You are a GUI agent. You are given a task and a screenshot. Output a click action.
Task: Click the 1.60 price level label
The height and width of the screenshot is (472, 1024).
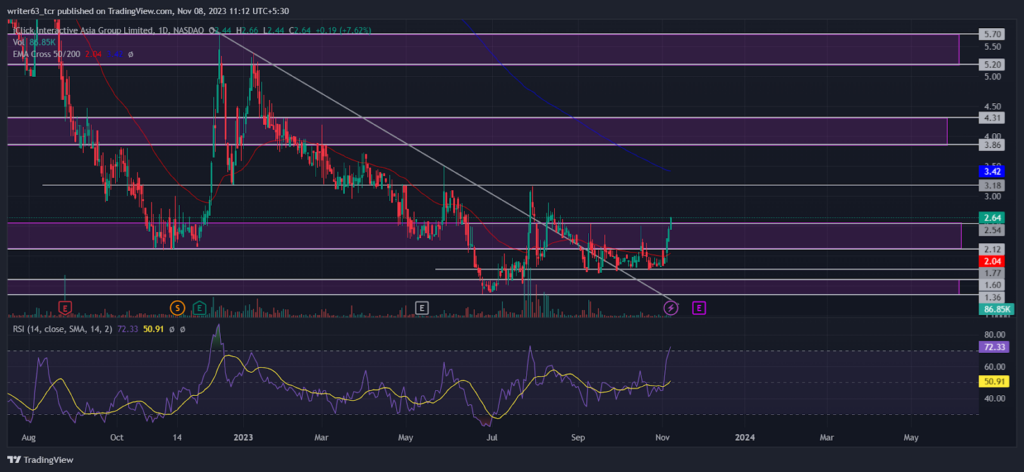coord(994,285)
